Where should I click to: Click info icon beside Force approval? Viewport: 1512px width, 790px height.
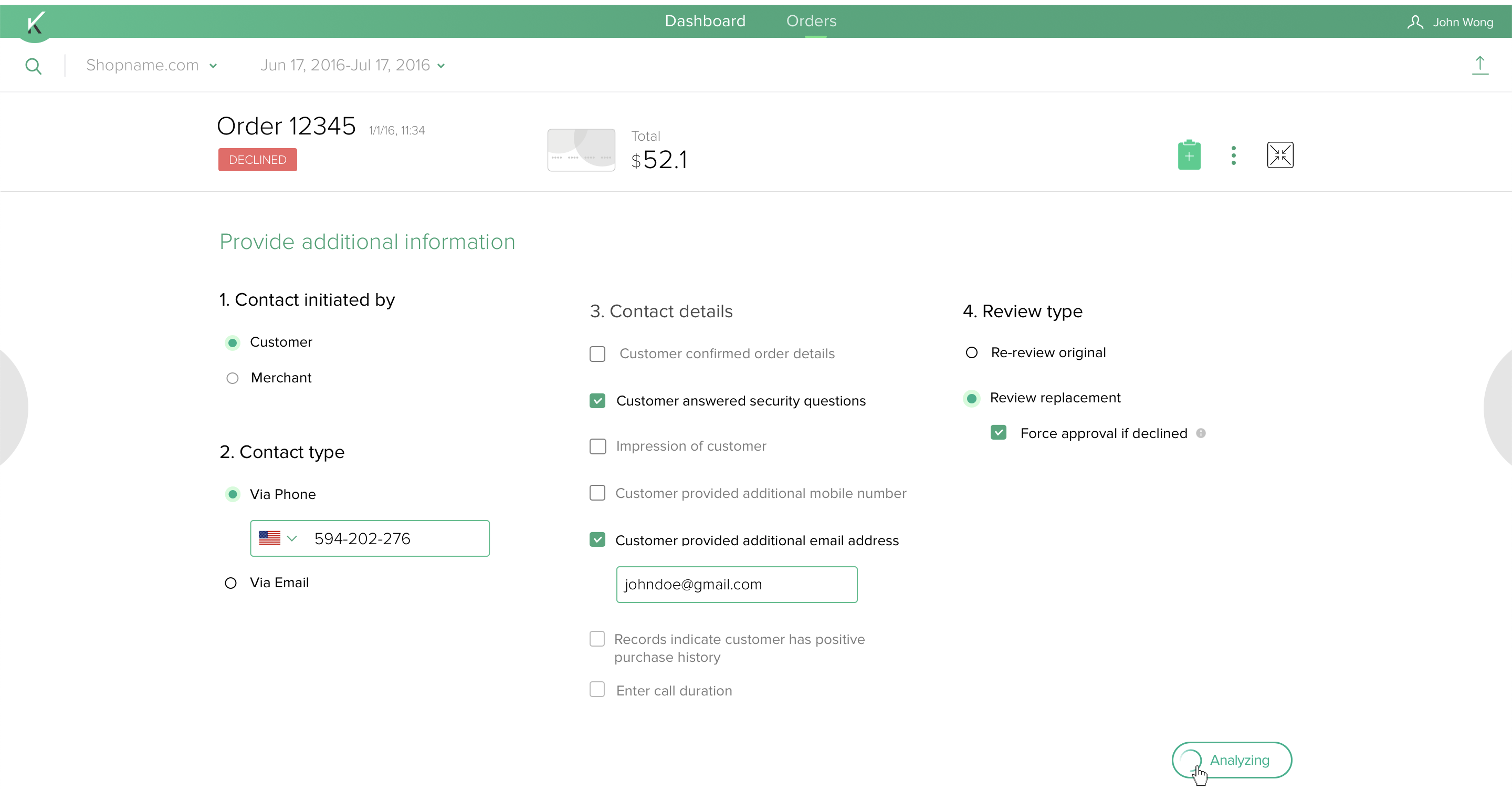(x=1201, y=433)
